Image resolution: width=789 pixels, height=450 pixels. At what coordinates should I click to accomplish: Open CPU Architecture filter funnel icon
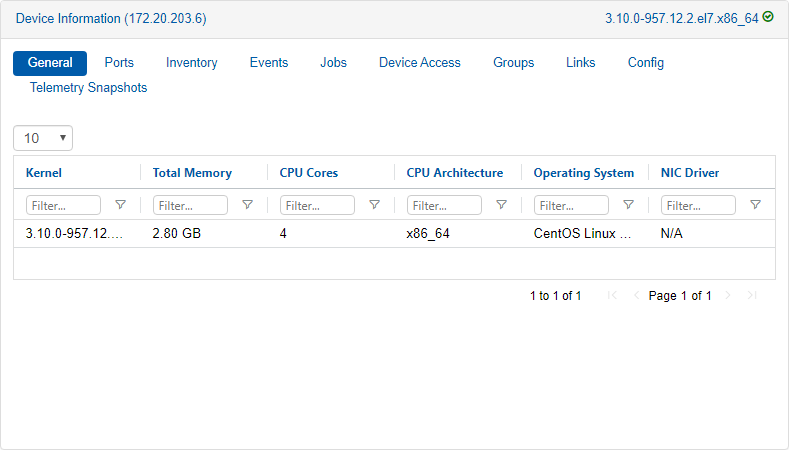pos(502,205)
